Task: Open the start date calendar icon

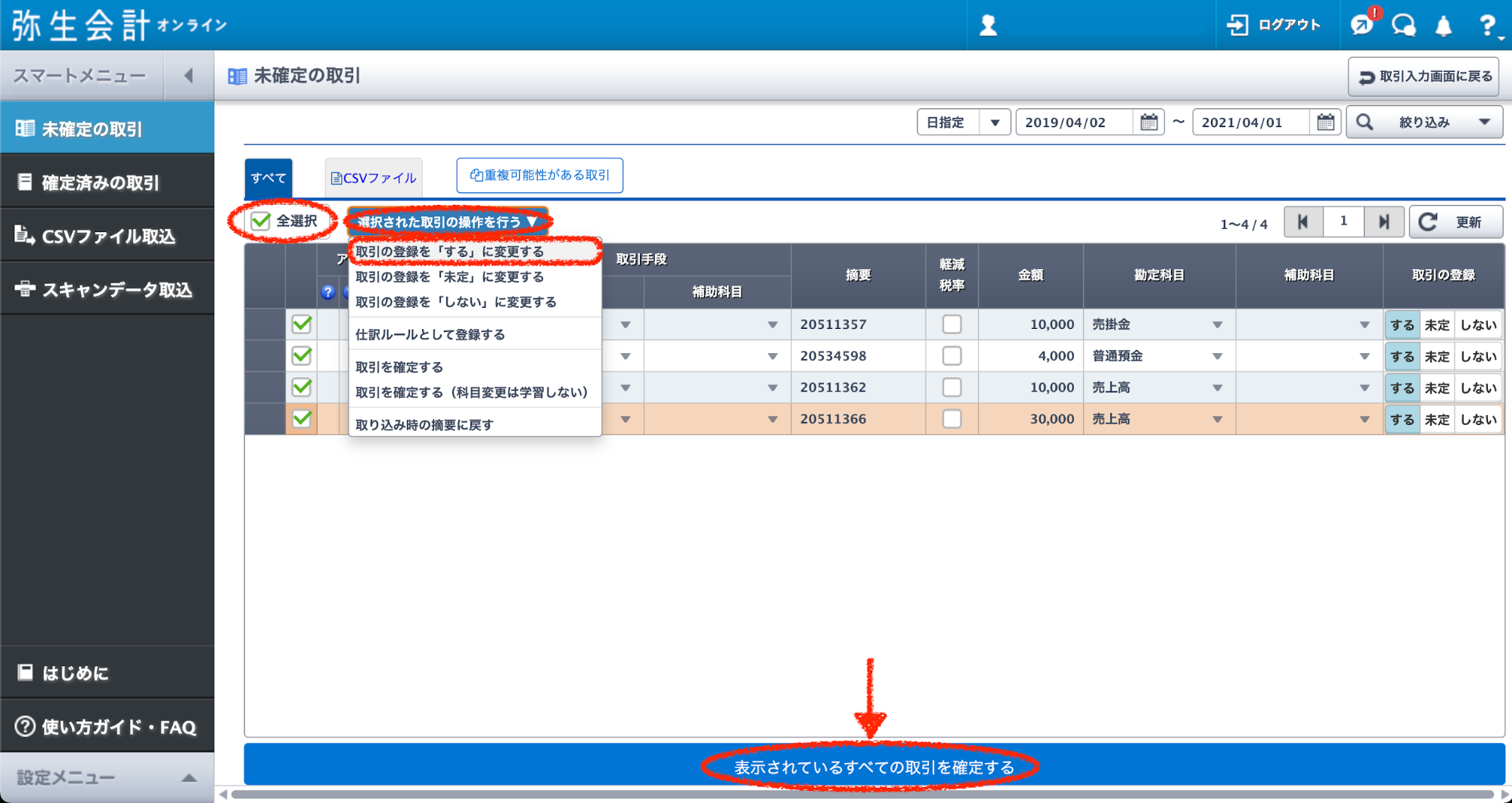Action: pyautogui.click(x=1148, y=122)
